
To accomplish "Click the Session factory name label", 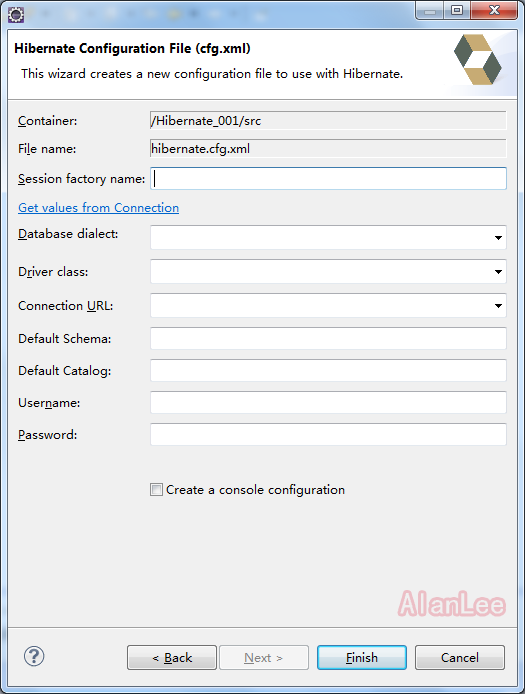I will [x=81, y=179].
